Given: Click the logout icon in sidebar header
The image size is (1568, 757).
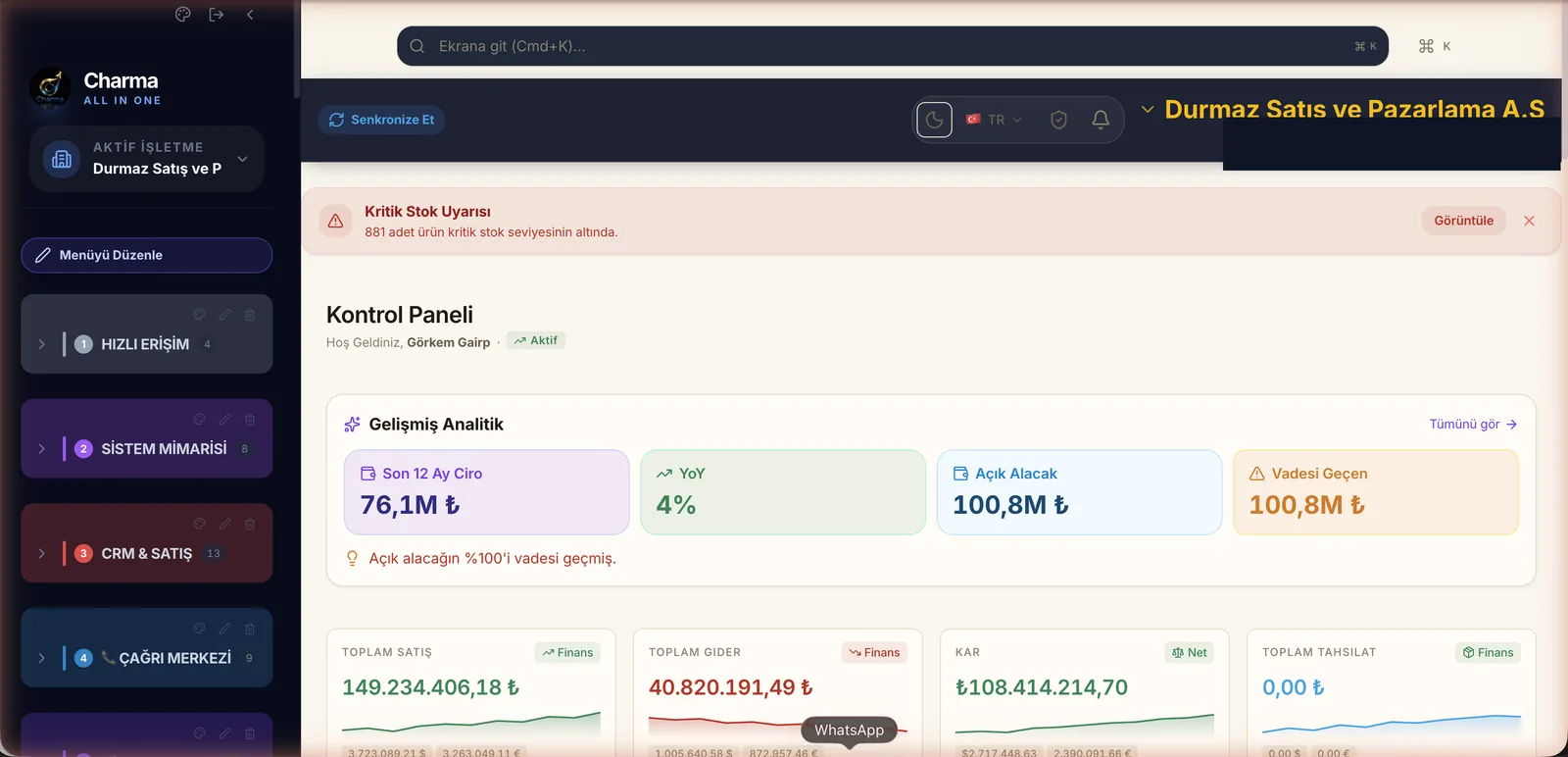Looking at the screenshot, I should point(217,15).
